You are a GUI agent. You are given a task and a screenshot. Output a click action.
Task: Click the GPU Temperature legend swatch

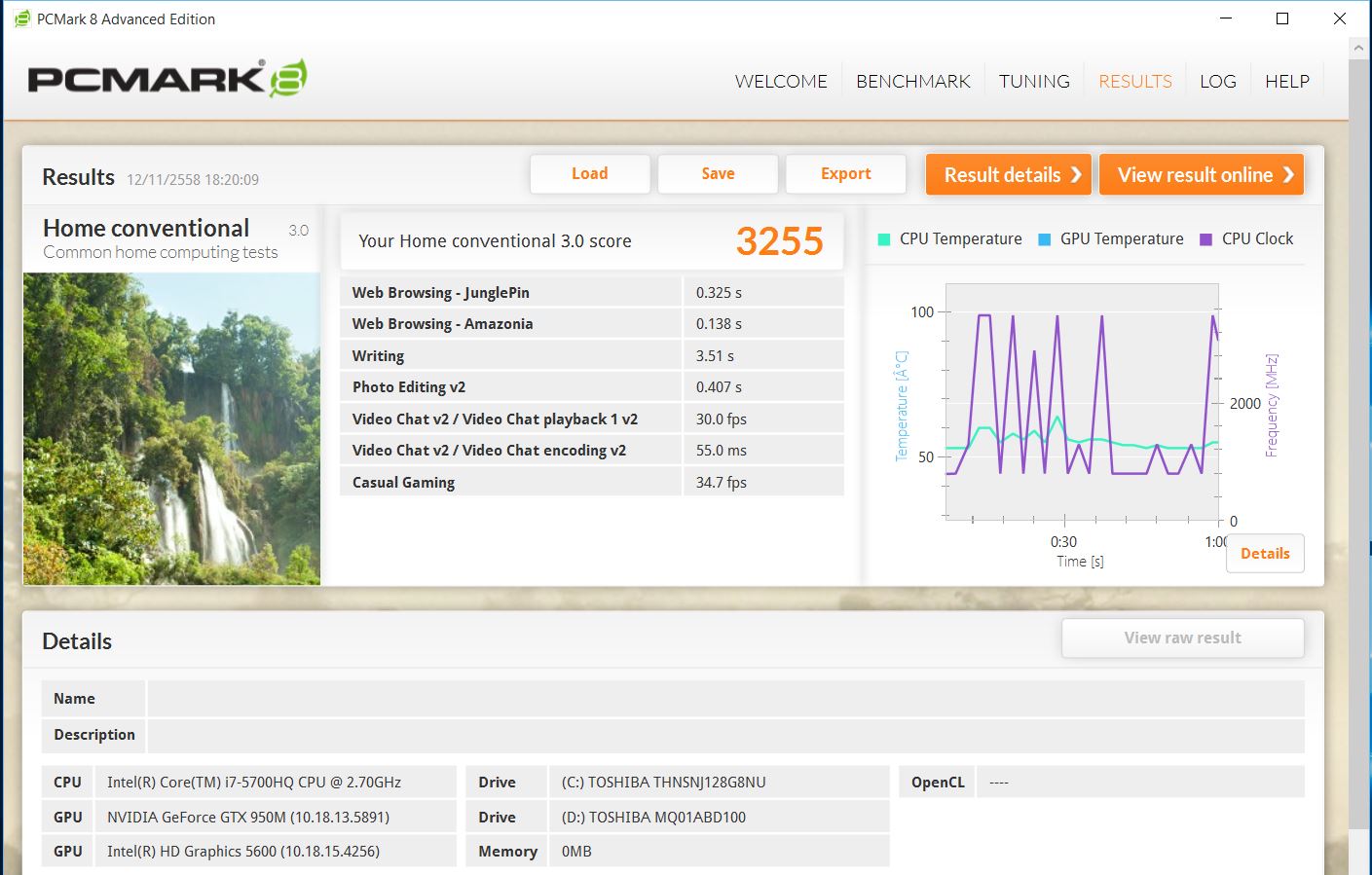point(1045,239)
